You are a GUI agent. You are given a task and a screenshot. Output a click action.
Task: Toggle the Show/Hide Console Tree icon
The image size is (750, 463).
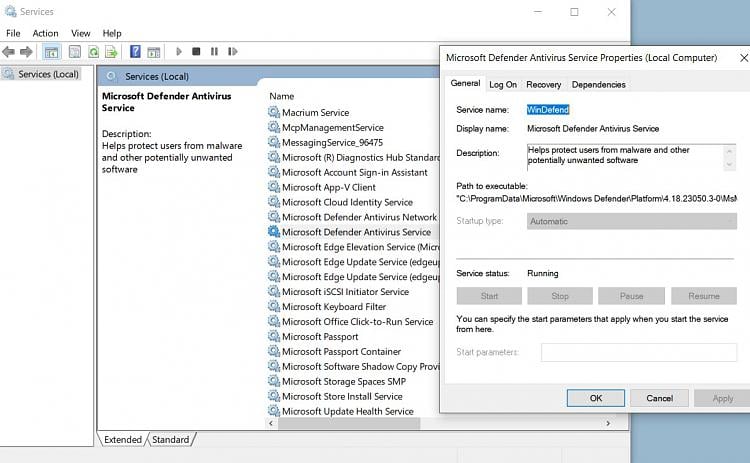(x=52, y=51)
